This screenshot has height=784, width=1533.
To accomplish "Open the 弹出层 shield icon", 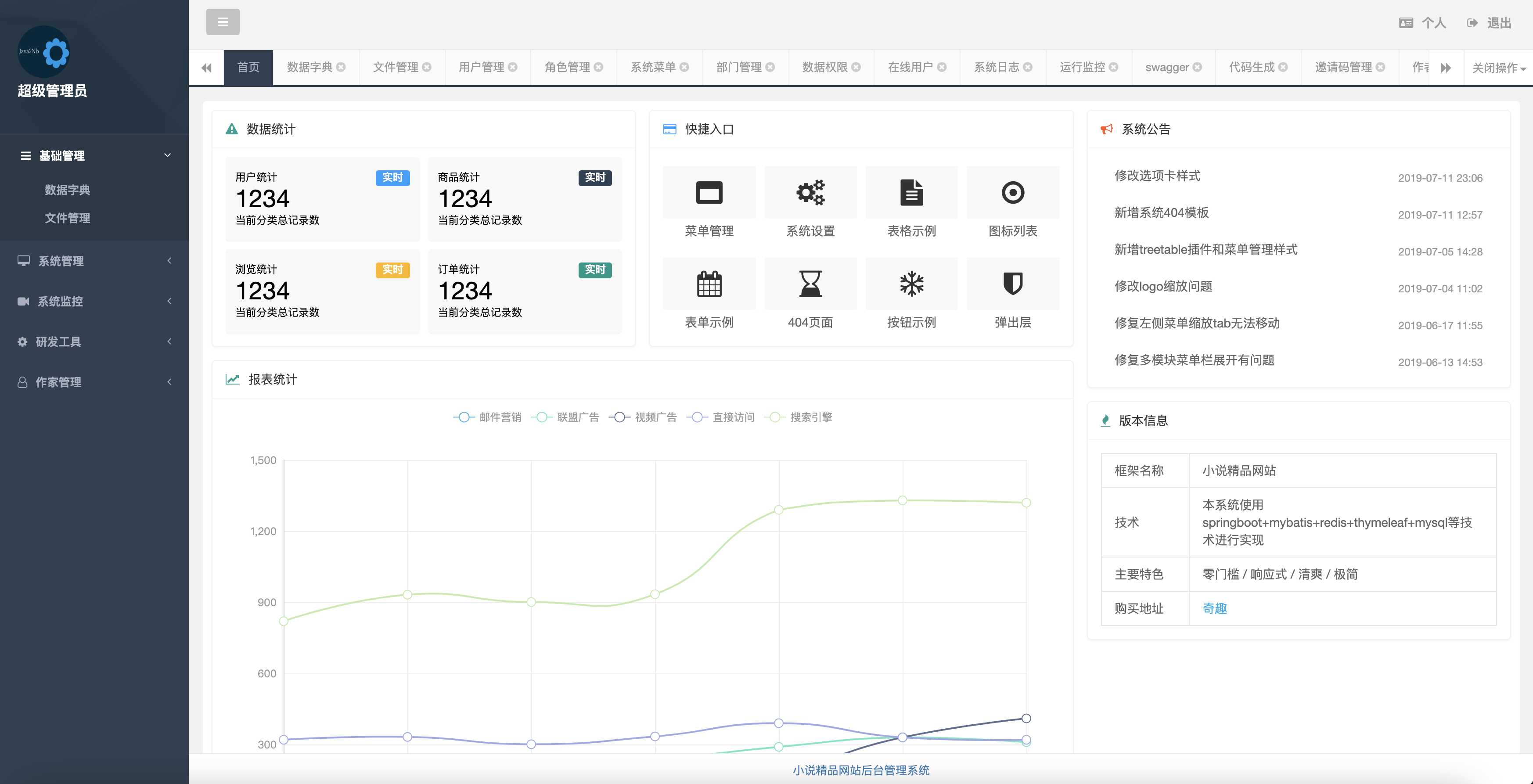I will pyautogui.click(x=1012, y=284).
